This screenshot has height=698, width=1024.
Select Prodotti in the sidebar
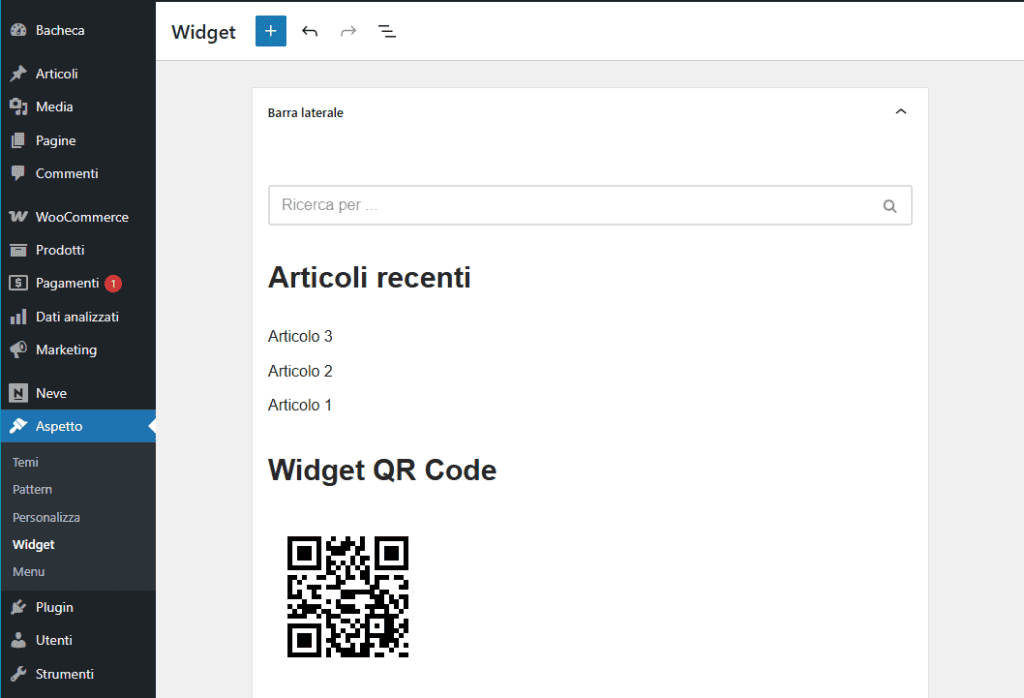[55, 249]
